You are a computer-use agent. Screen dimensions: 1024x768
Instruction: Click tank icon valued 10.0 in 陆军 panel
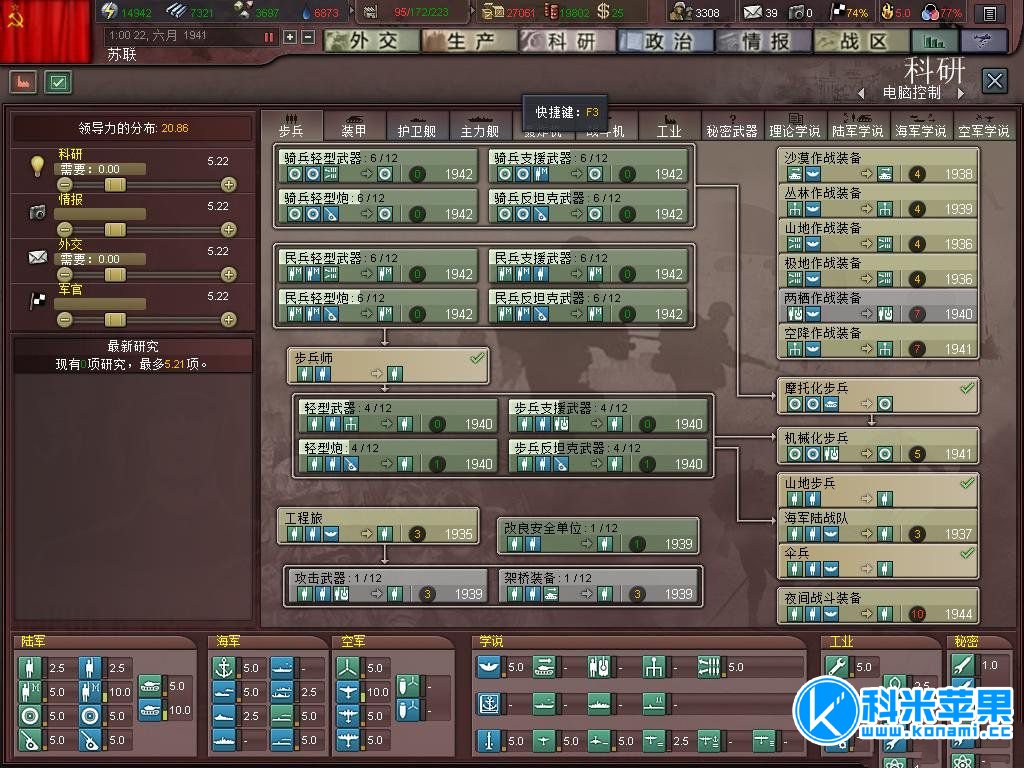pos(151,710)
